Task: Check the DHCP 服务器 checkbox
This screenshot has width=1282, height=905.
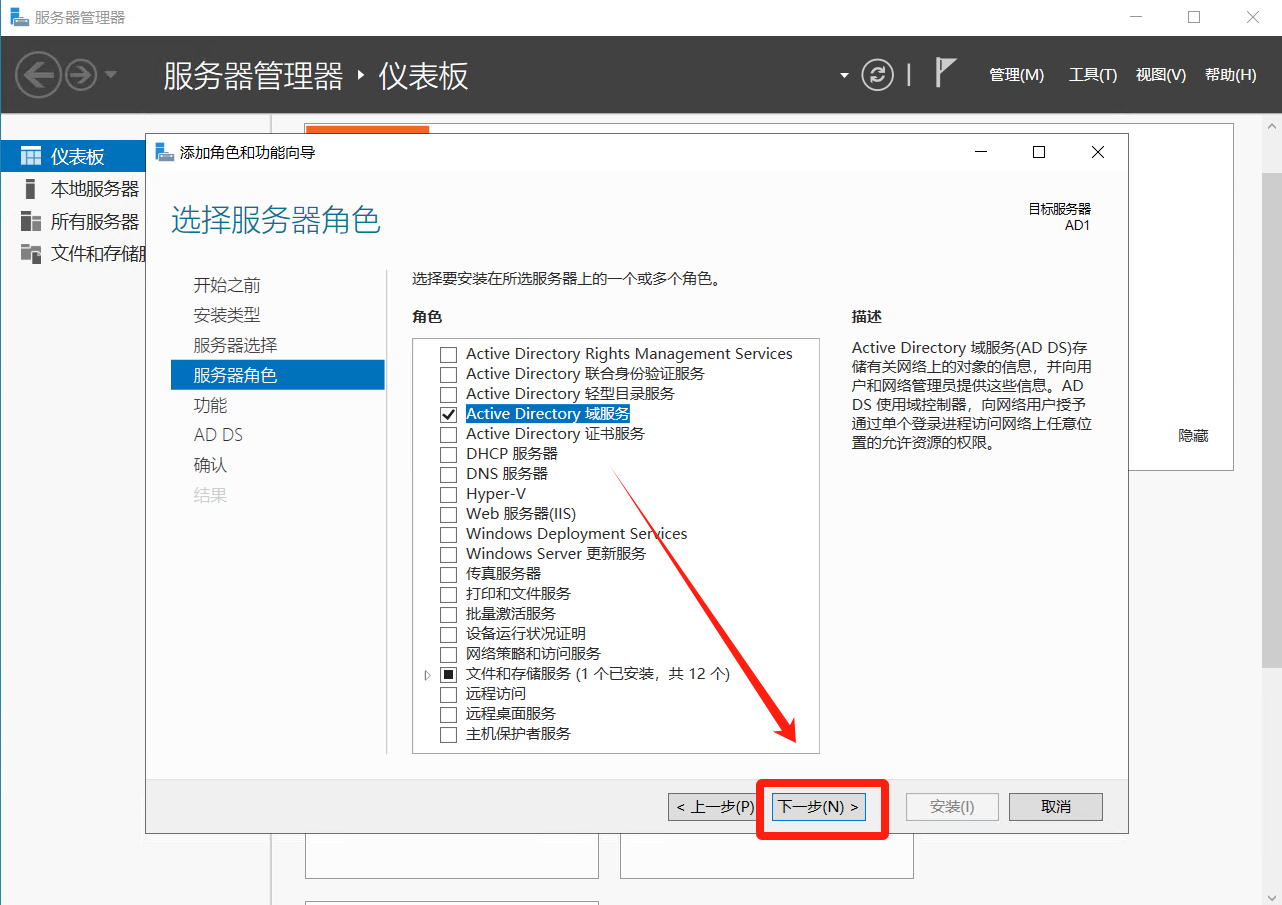Action: tap(448, 454)
